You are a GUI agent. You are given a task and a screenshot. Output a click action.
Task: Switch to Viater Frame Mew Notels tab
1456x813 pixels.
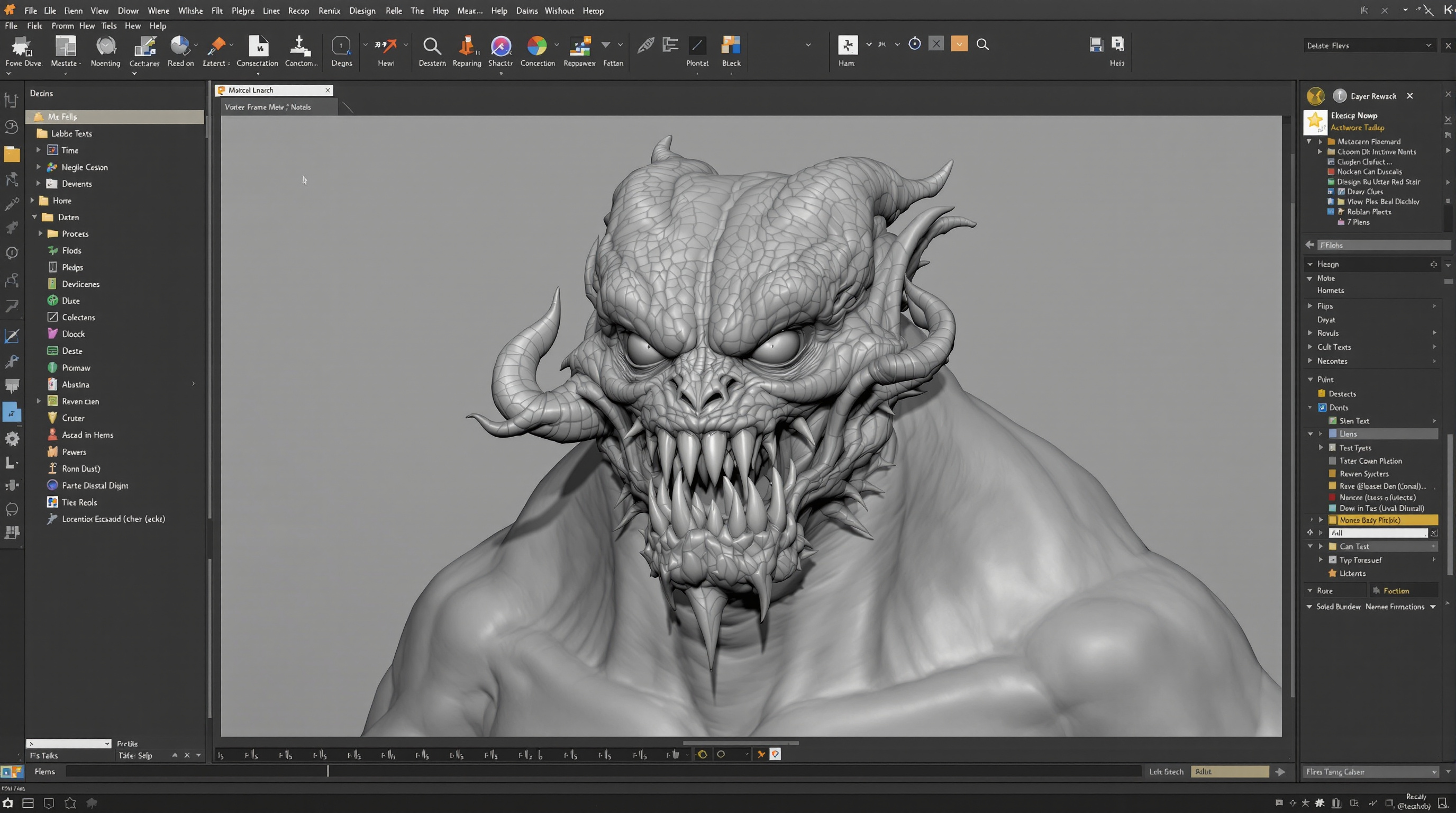pos(268,107)
